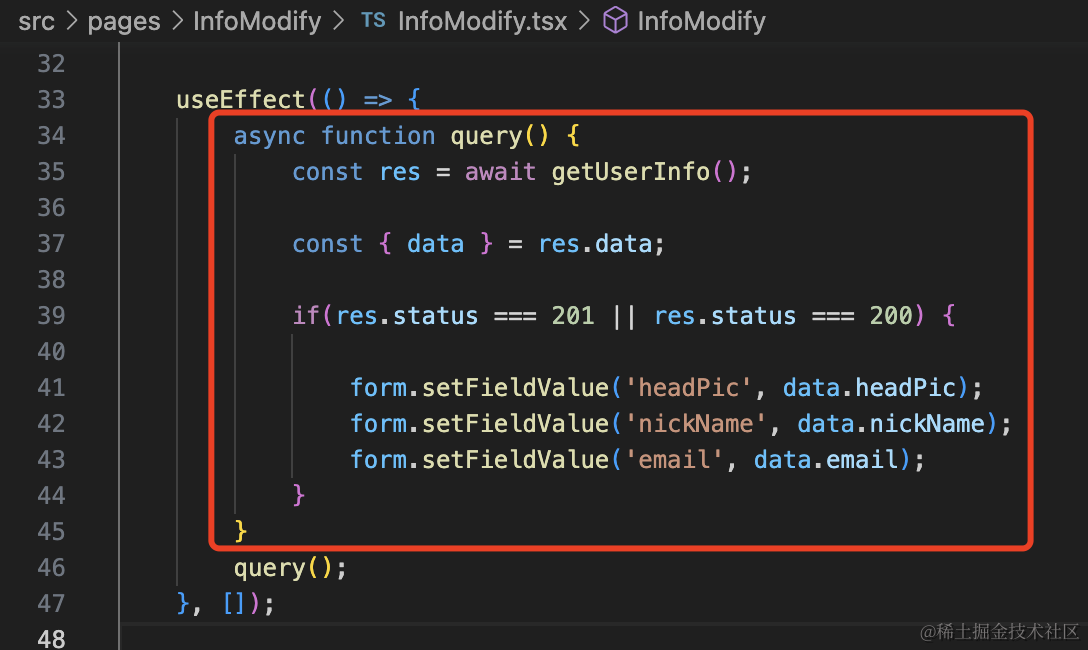Click the 'async' keyword on line 34
The image size is (1088, 650).
tap(269, 136)
